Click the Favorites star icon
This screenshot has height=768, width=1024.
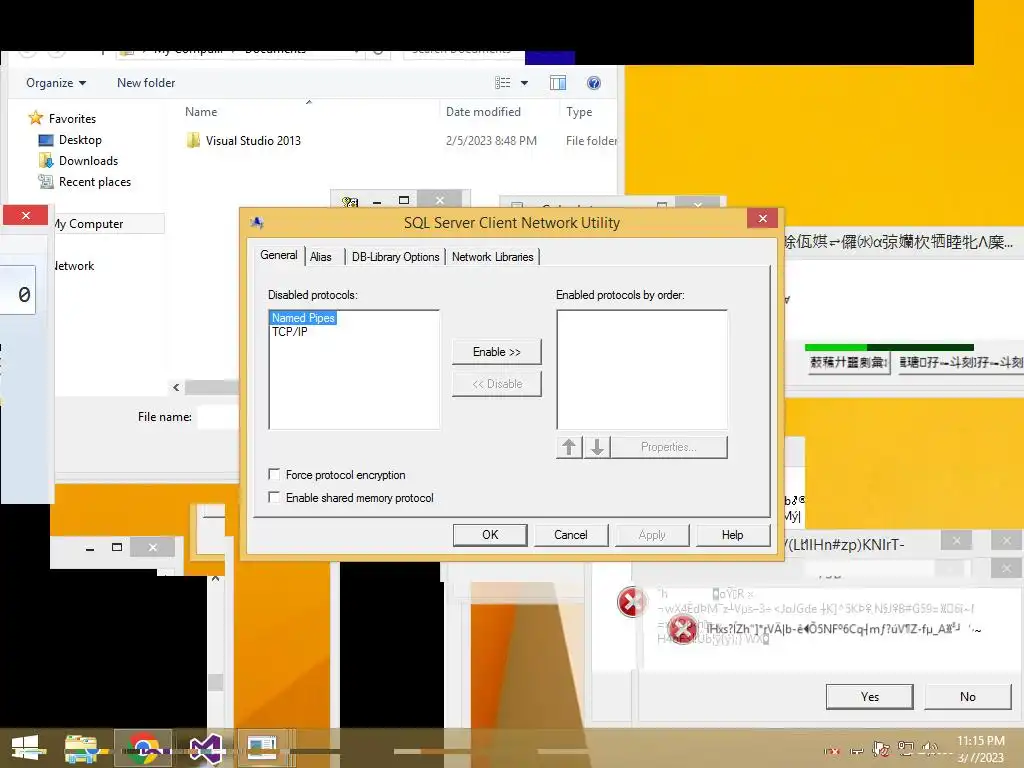(35, 118)
